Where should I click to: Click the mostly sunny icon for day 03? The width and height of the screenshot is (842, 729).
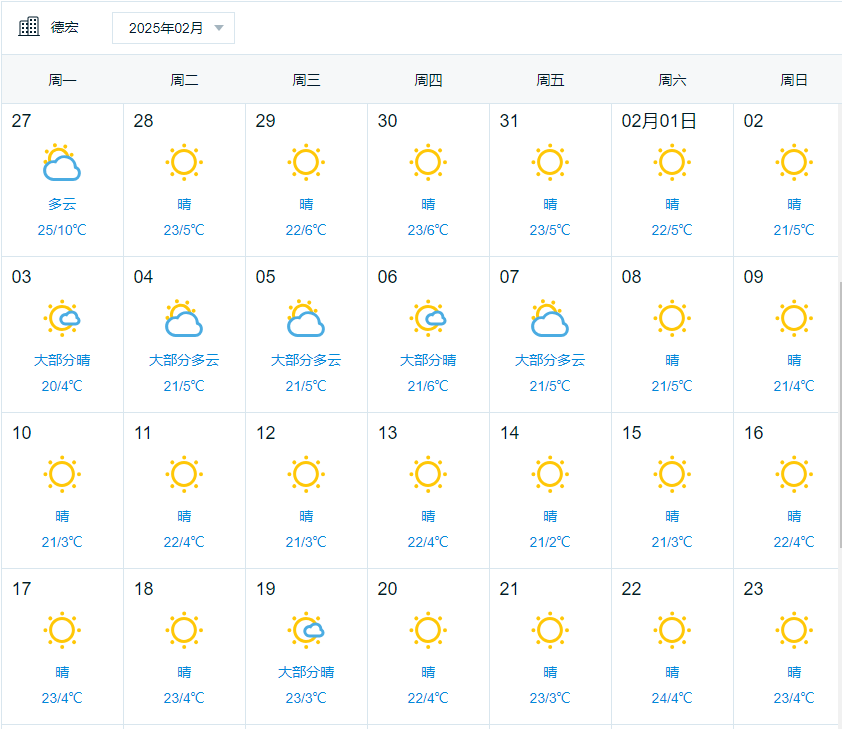coord(62,318)
